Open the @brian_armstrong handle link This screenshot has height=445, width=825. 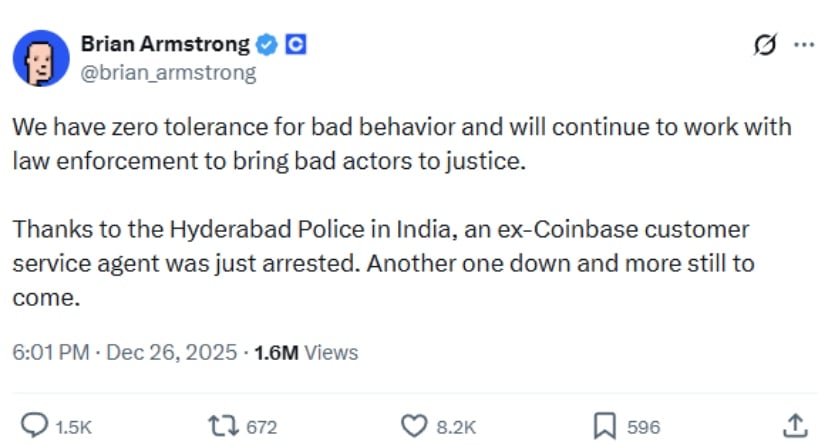(167, 72)
